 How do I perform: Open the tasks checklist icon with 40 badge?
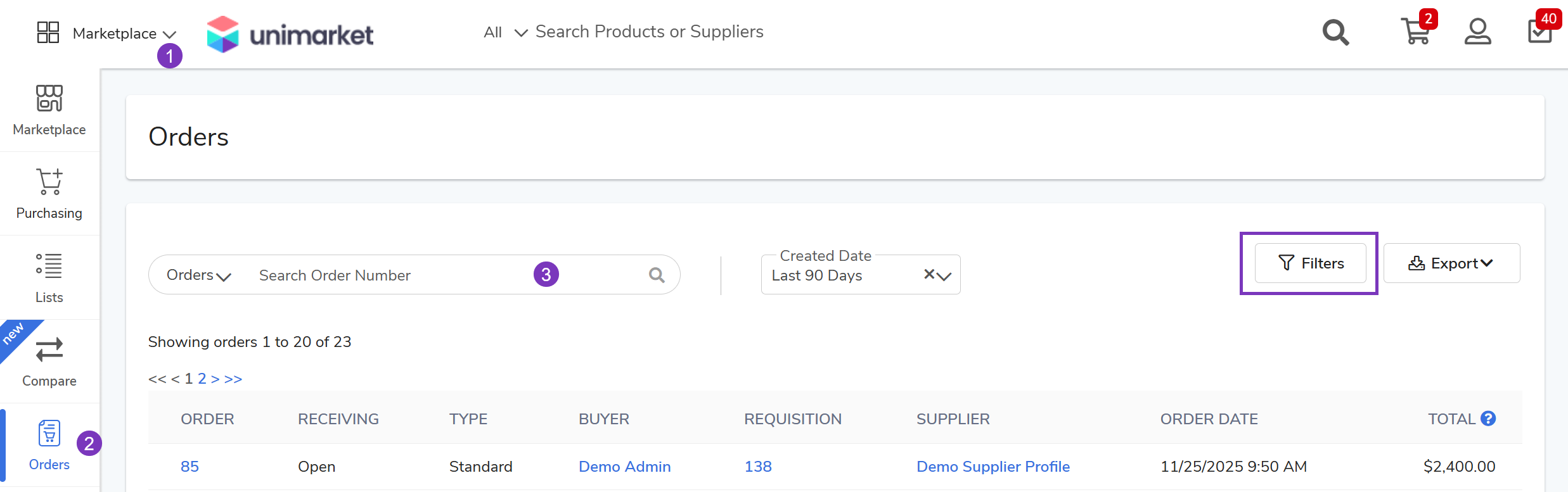coord(1539,32)
